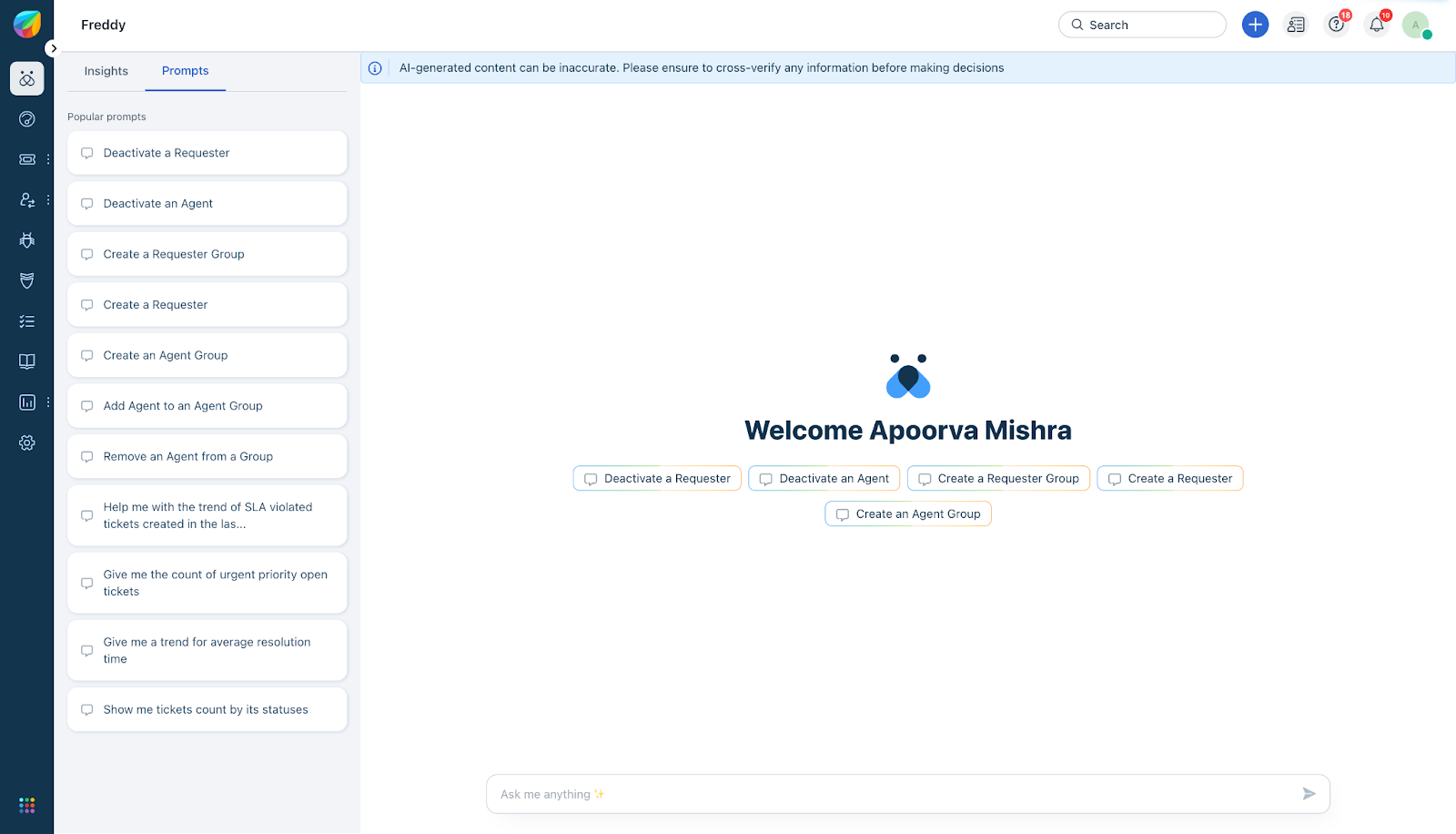Choose sidebar prompt Create a Requester
1456x834 pixels.
(x=207, y=305)
